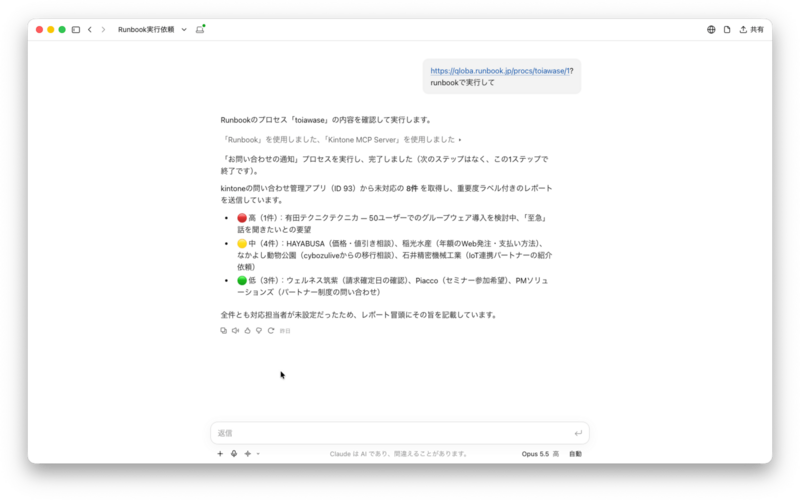800x500 pixels.
Task: Click the red 高（1件） bullet item
Action: click(393, 223)
